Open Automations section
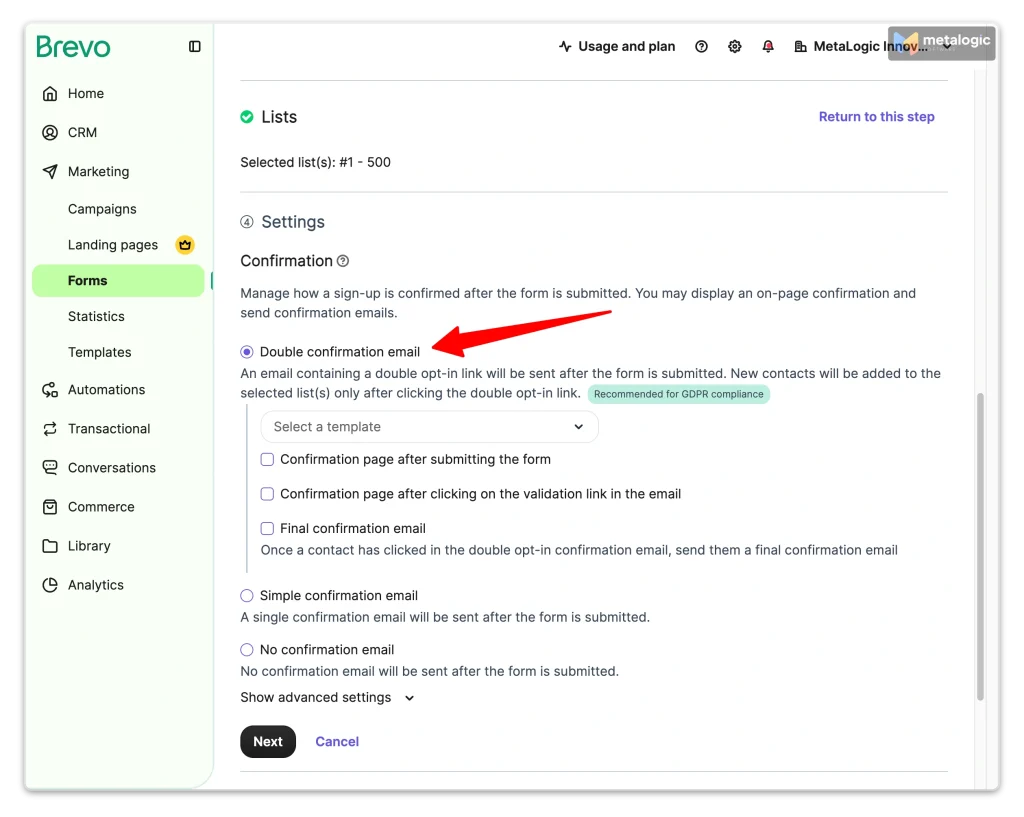This screenshot has height=817, width=1024. pos(106,390)
